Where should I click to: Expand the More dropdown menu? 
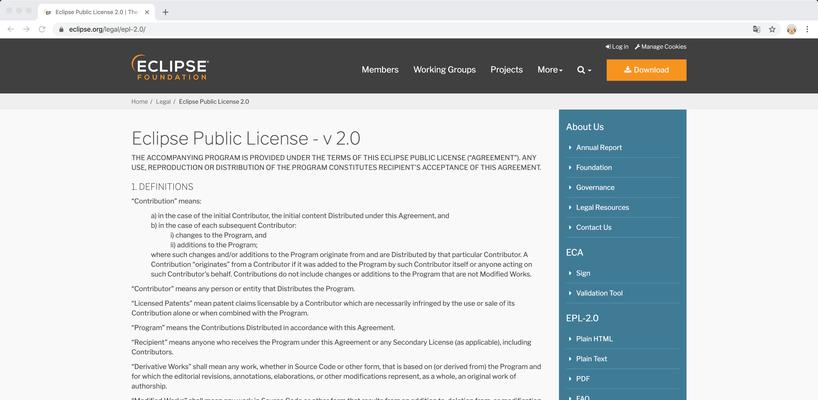coord(550,70)
